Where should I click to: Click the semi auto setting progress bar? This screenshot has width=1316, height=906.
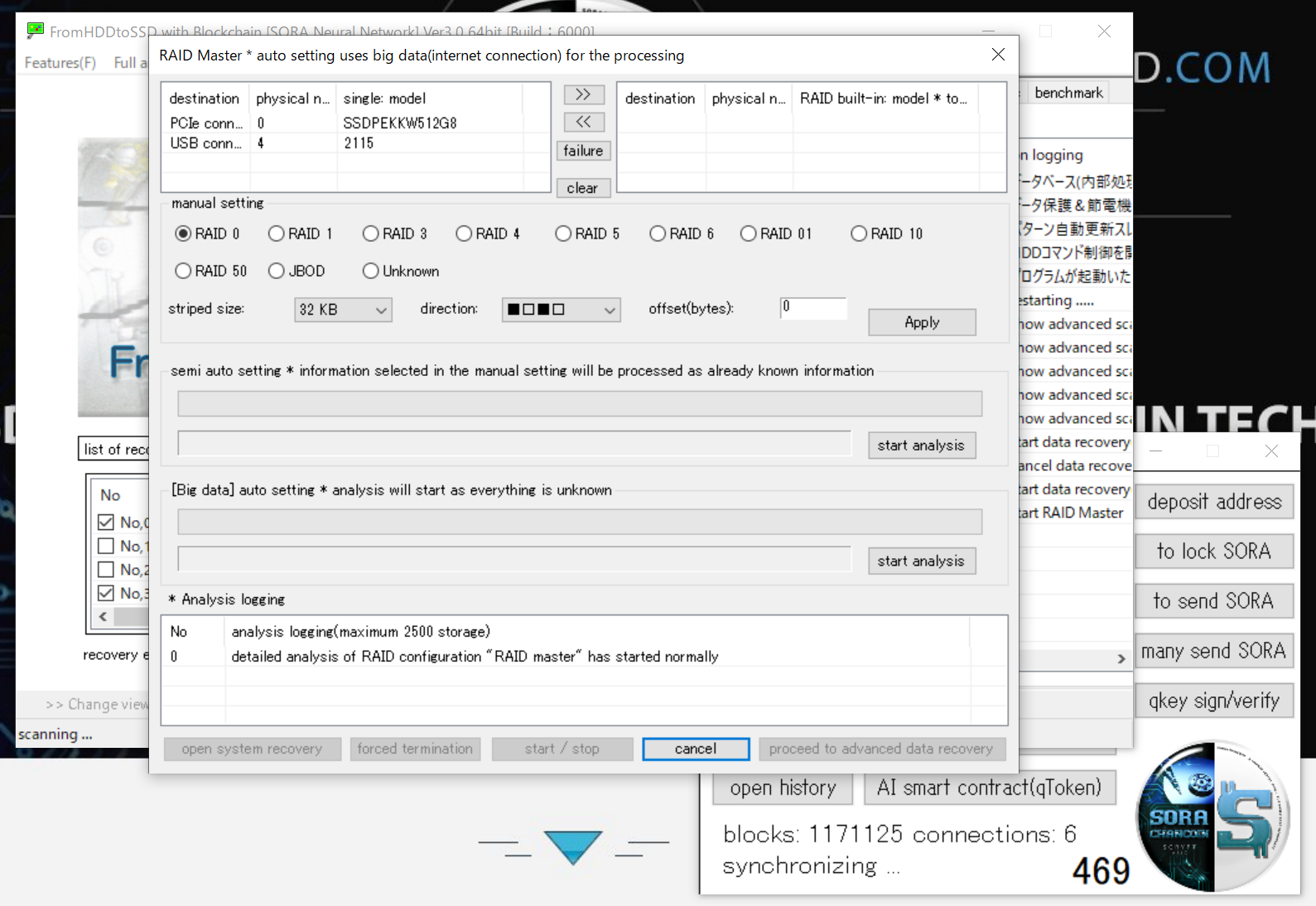click(x=579, y=404)
